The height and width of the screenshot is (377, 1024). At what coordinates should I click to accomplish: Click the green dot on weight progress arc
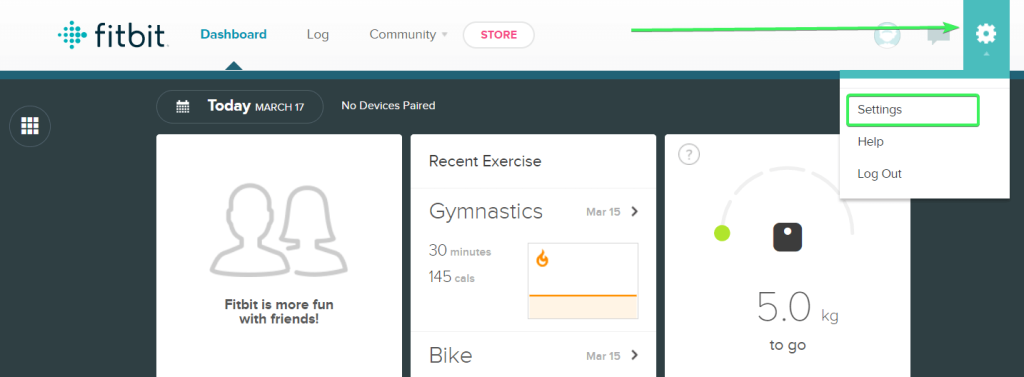coord(722,233)
